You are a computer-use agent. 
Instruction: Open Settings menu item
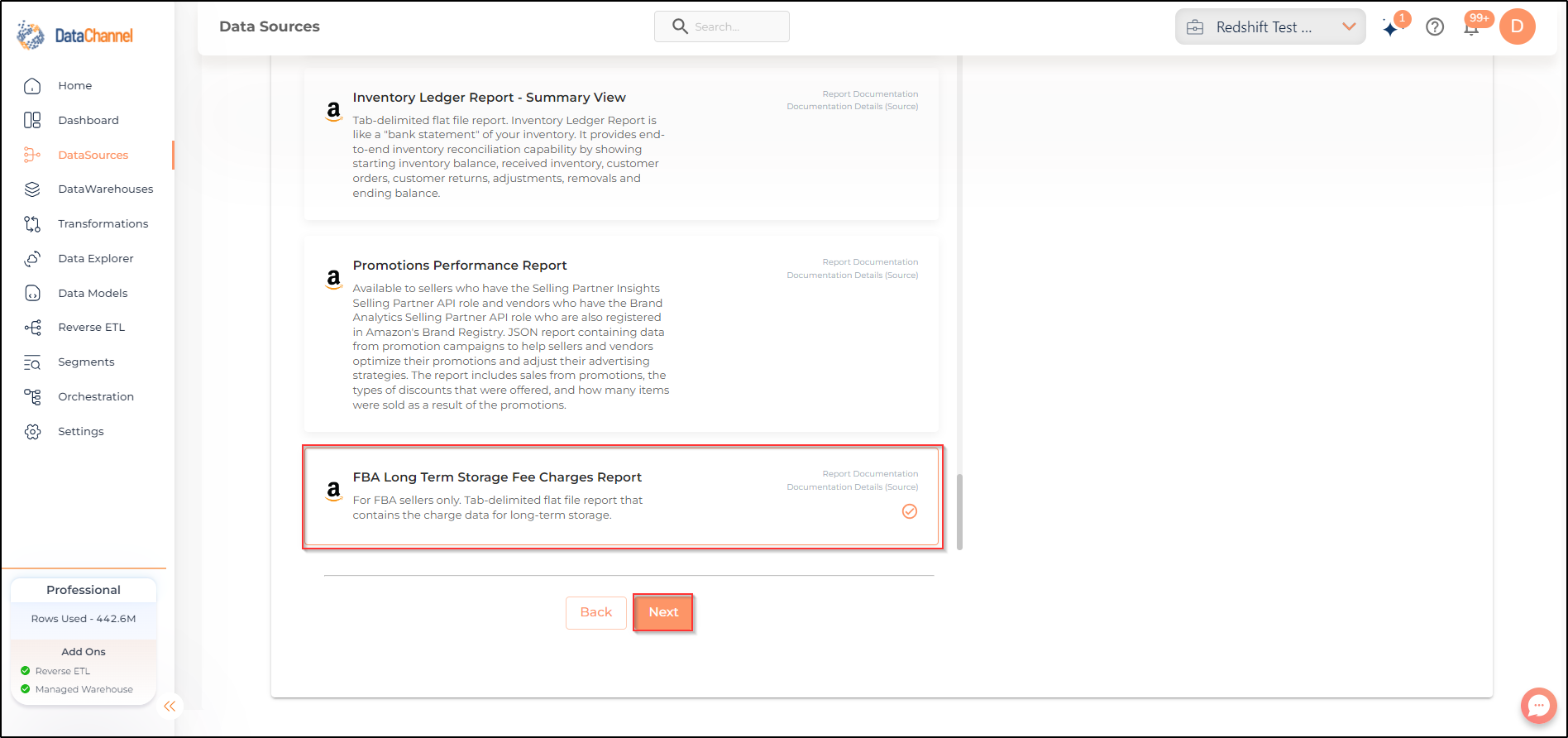81,432
